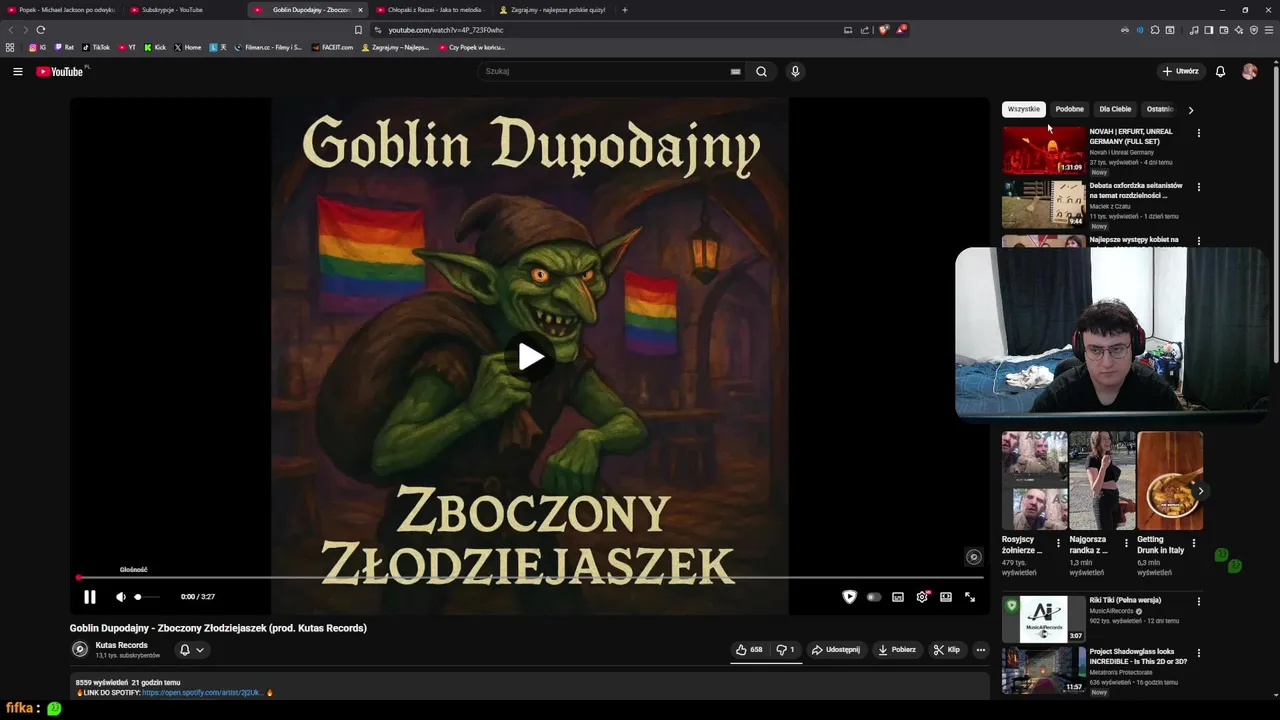The width and height of the screenshot is (1280, 720).
Task: Switch to Zagraj.my quiz browser tab
Action: (553, 10)
